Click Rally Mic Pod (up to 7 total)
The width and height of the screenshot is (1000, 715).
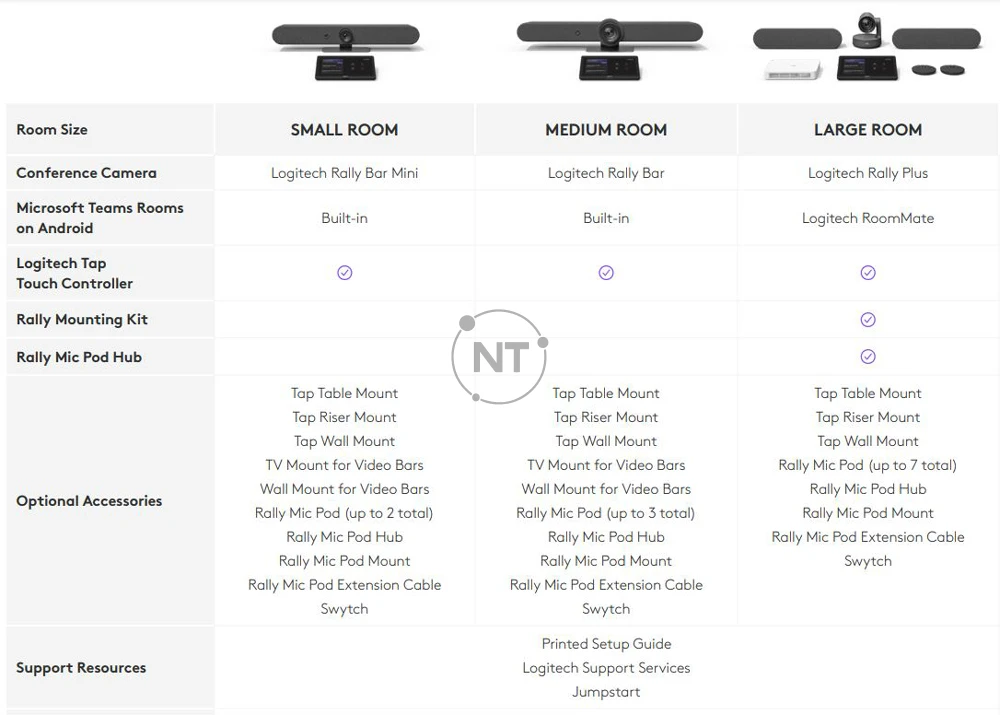click(x=868, y=465)
